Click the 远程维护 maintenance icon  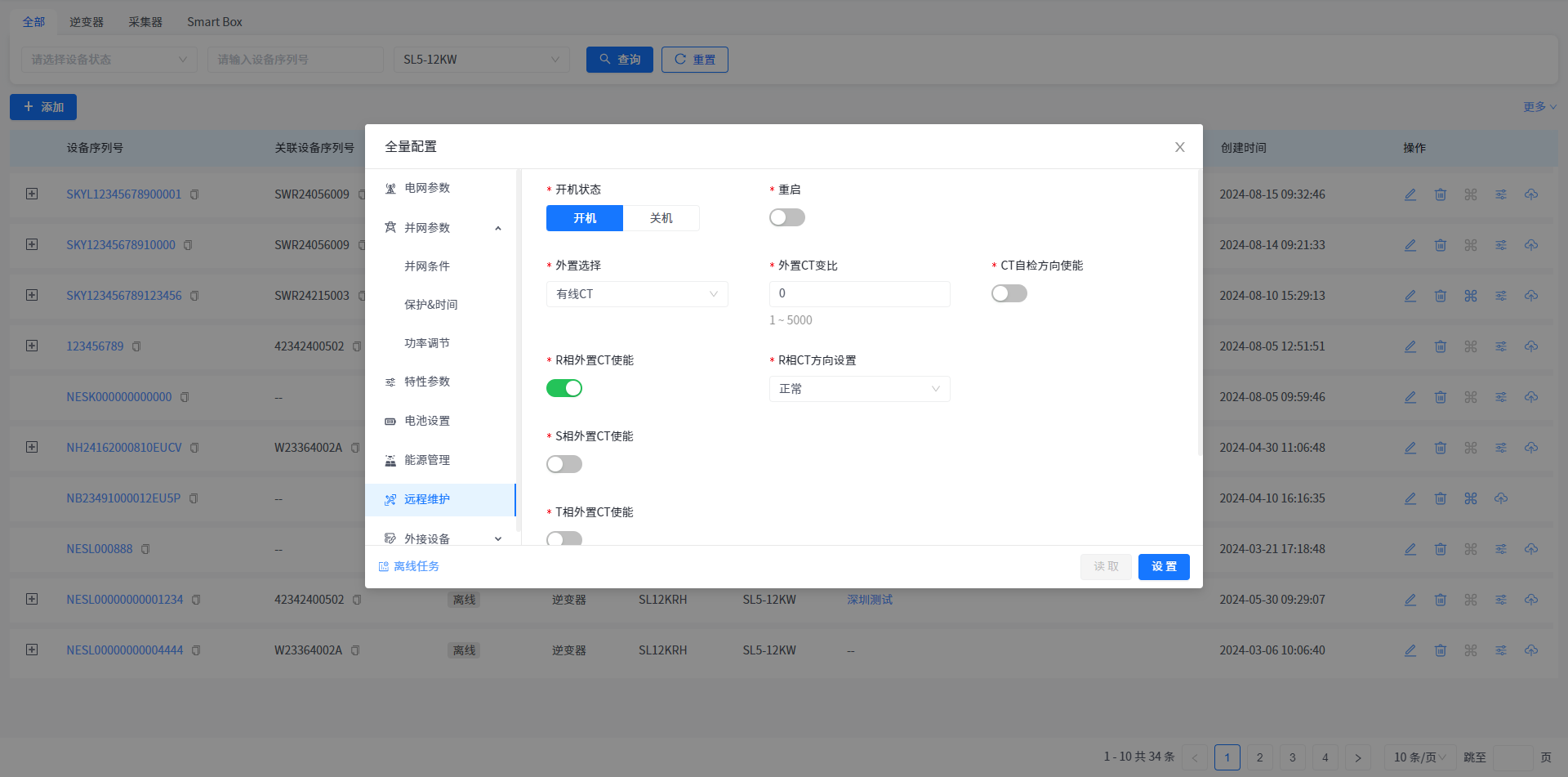click(x=390, y=500)
